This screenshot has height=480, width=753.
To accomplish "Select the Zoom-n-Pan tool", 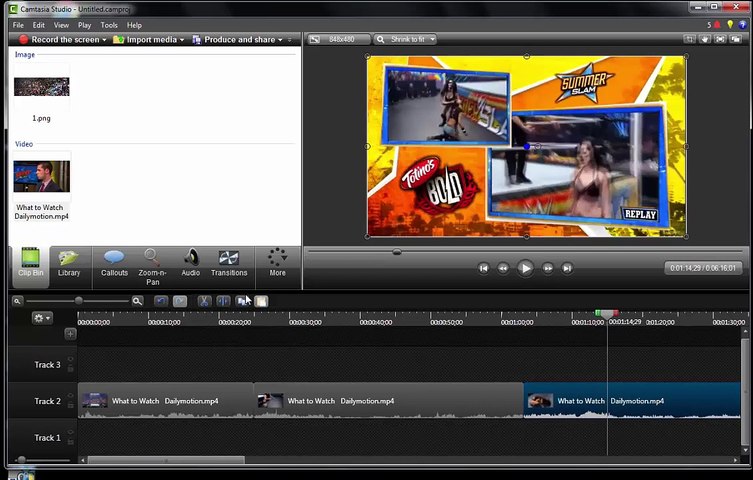I will tap(152, 267).
